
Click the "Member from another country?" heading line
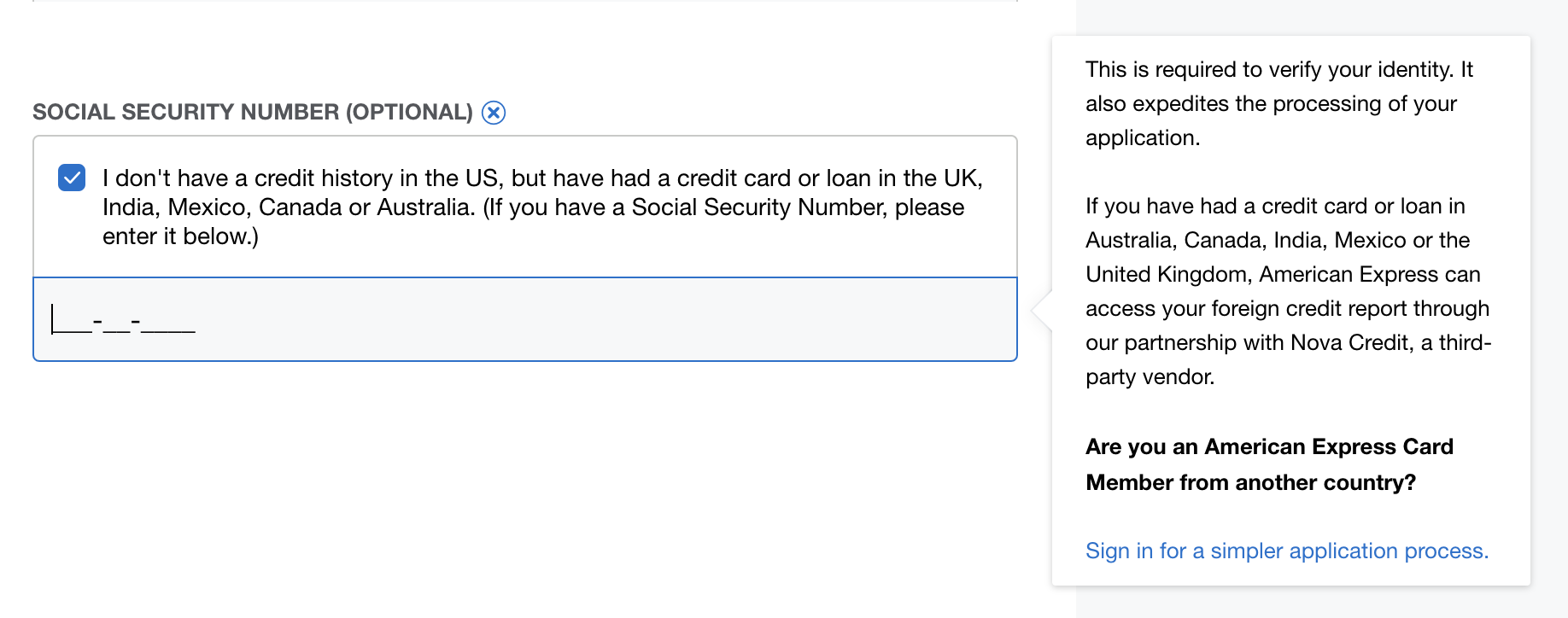[1250, 482]
